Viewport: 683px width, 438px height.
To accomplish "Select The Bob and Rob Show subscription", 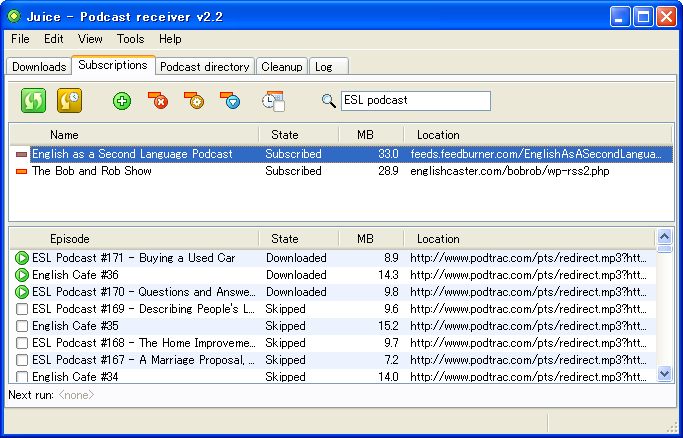I will 342,171.
